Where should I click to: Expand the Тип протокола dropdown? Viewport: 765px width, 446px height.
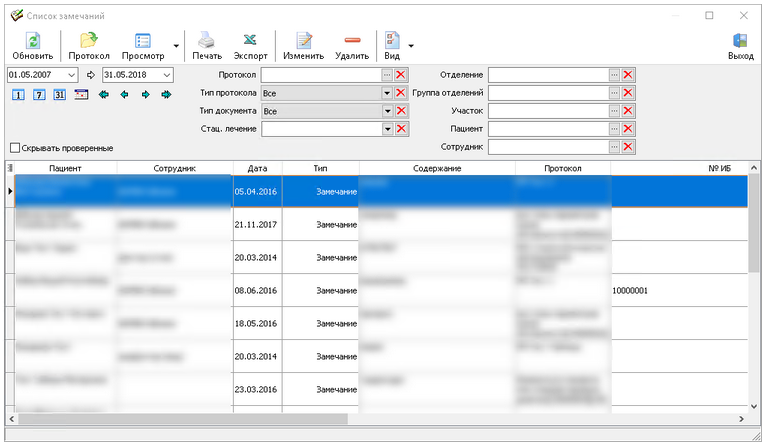point(386,93)
